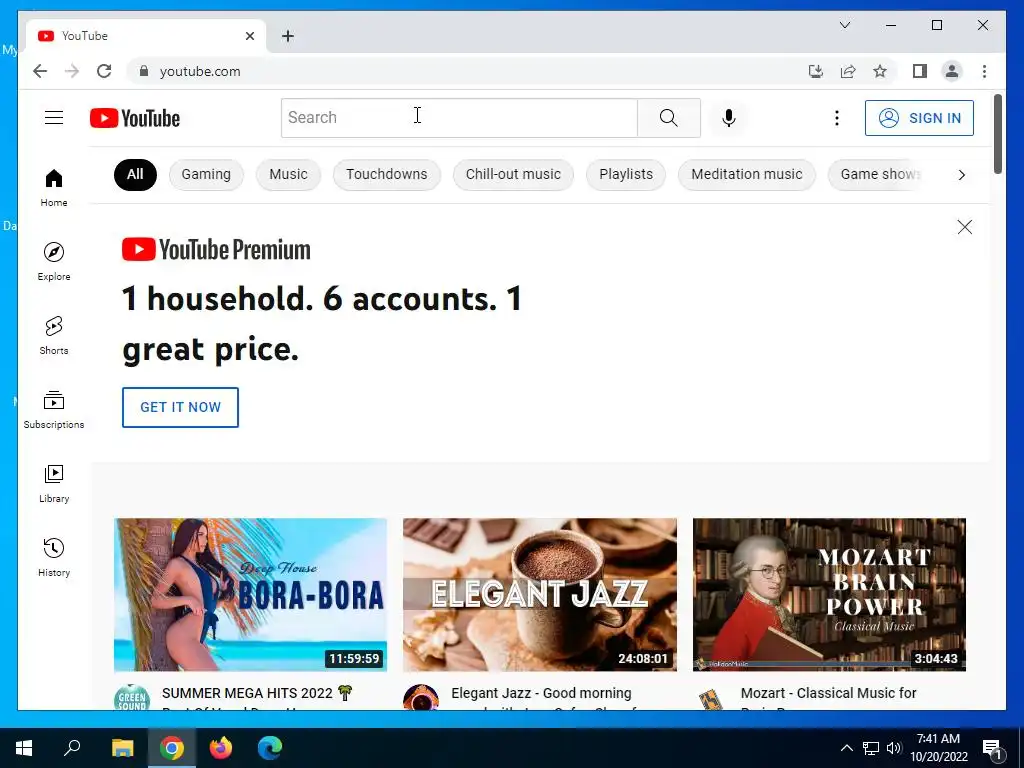Open File Explorer from taskbar
Screen dimensions: 1024x768
click(122, 748)
